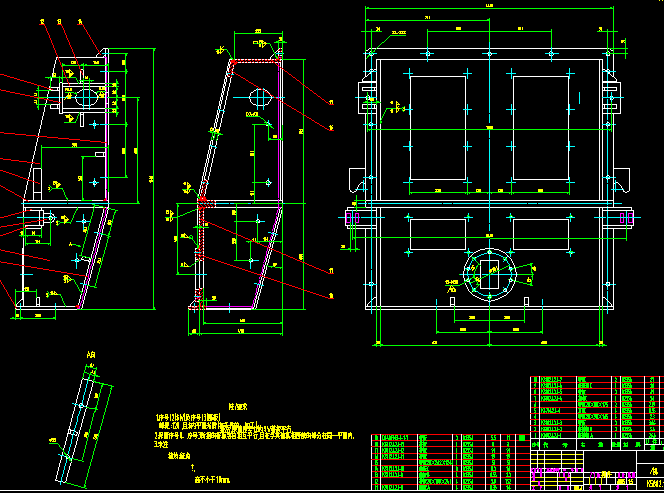Select the lower-right small rectangular opening
Viewport: 664px width, 493px height.
pos(541,234)
